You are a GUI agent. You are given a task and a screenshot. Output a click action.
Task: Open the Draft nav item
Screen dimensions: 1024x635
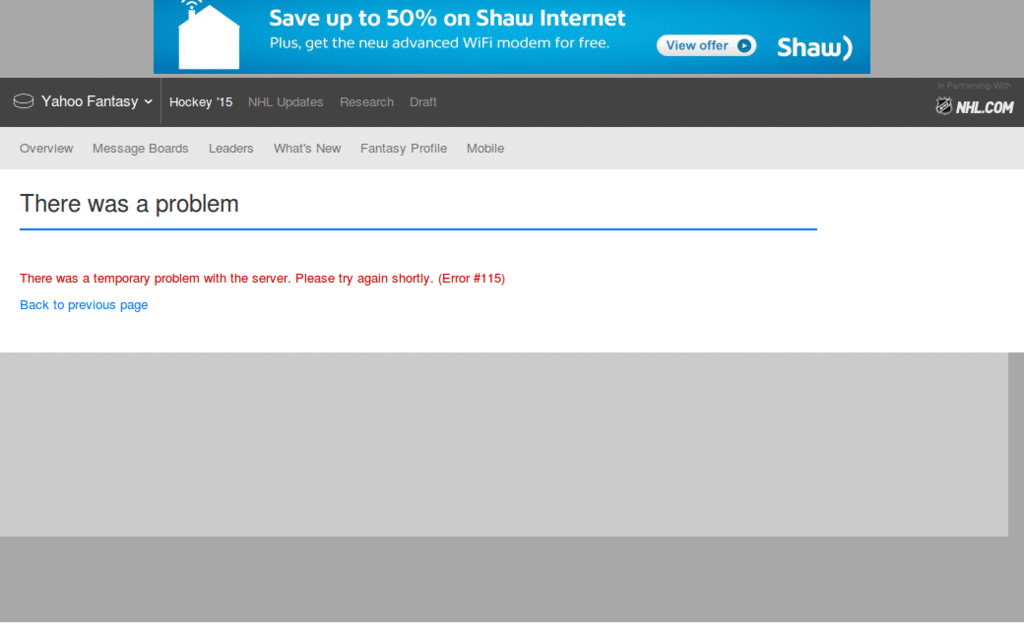423,102
